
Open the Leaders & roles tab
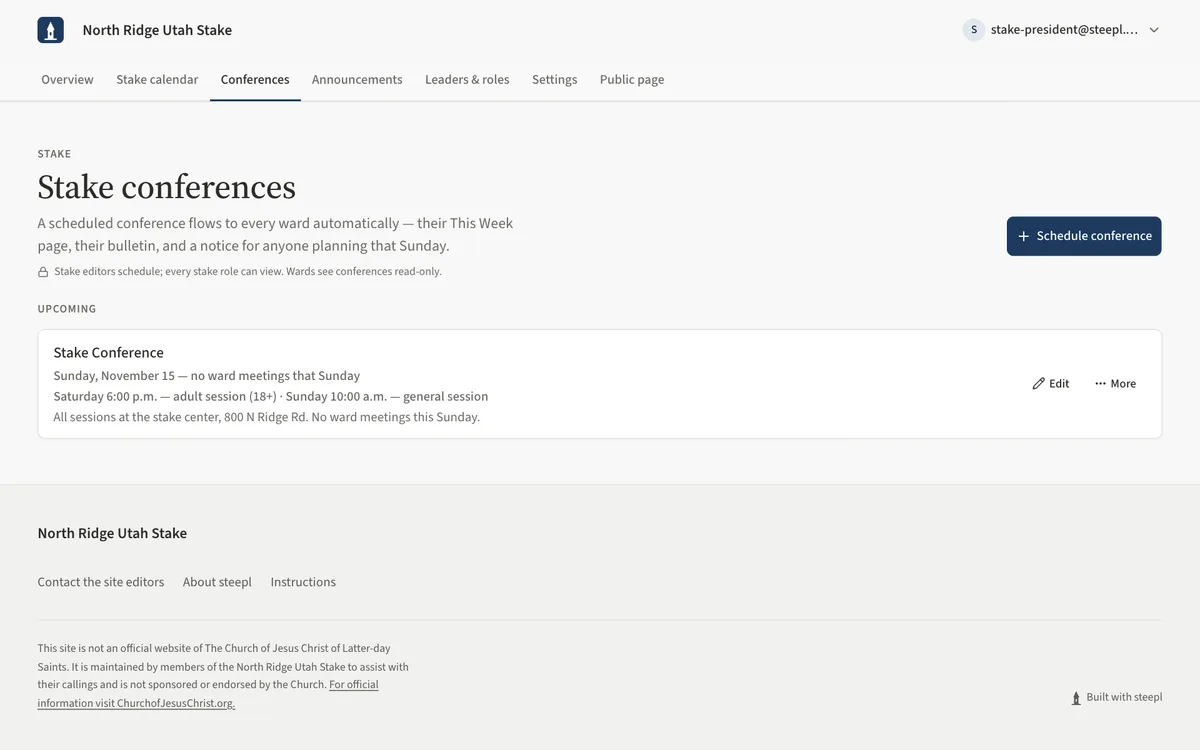point(467,80)
